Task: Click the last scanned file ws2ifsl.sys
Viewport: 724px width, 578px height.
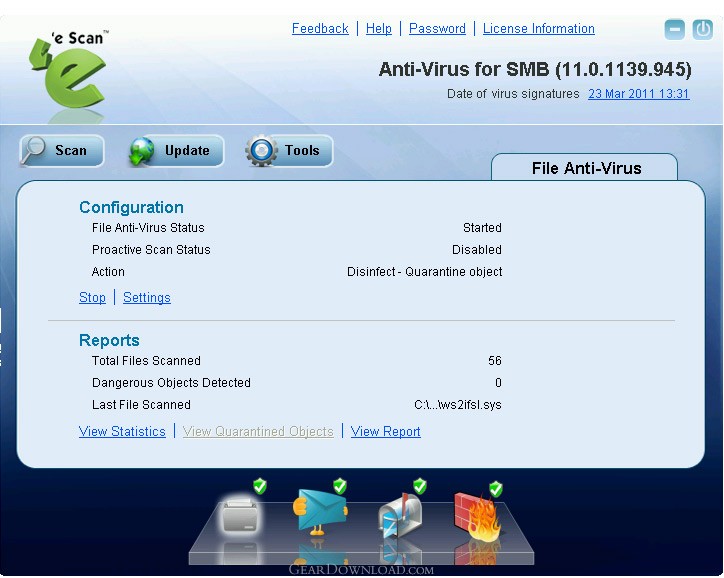Action: click(x=458, y=405)
